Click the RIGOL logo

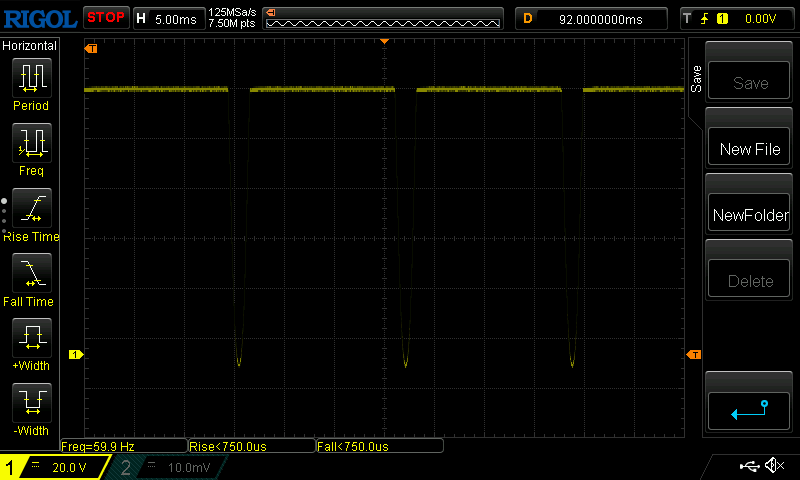point(40,19)
